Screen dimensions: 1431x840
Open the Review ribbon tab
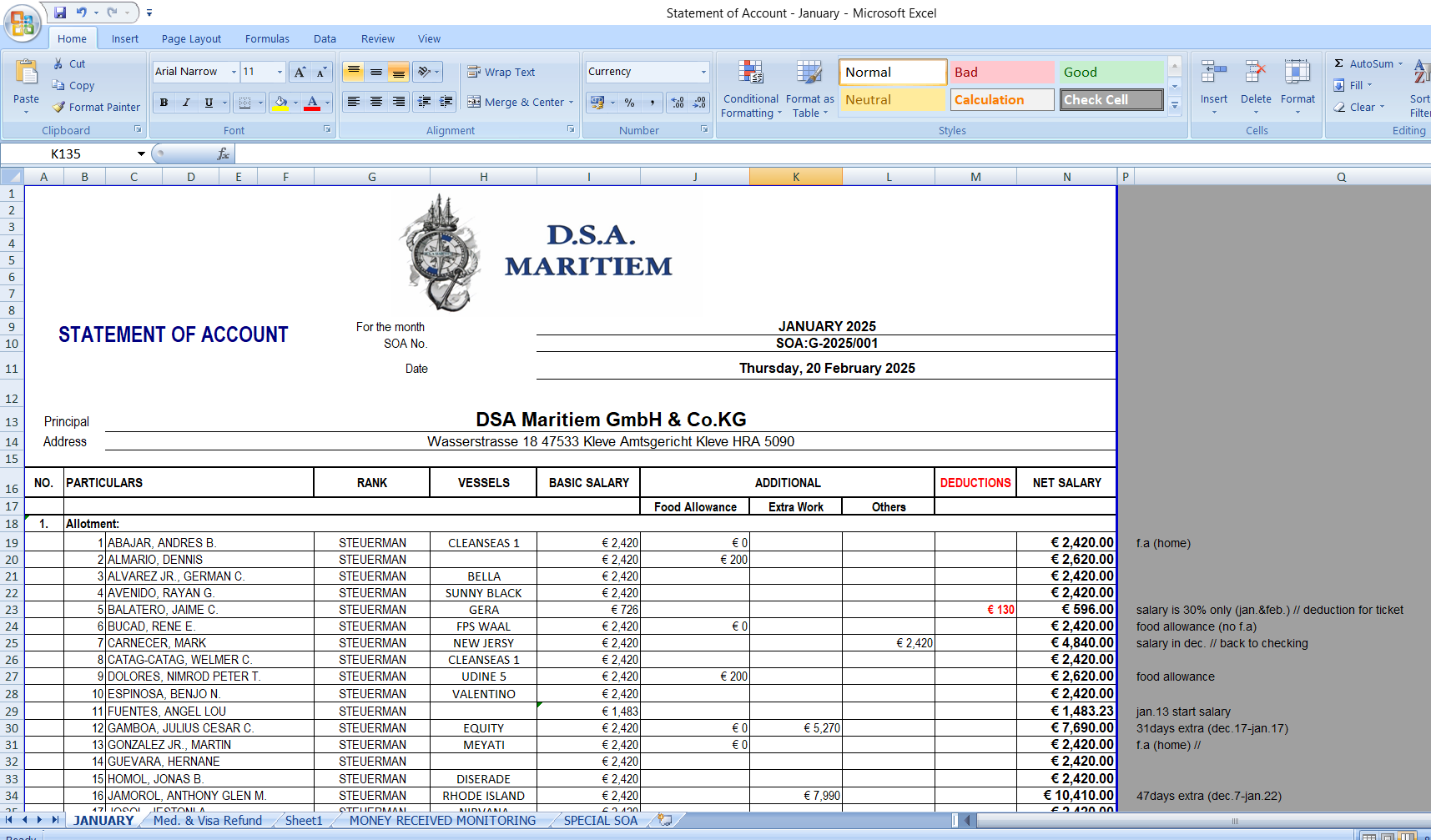[378, 38]
